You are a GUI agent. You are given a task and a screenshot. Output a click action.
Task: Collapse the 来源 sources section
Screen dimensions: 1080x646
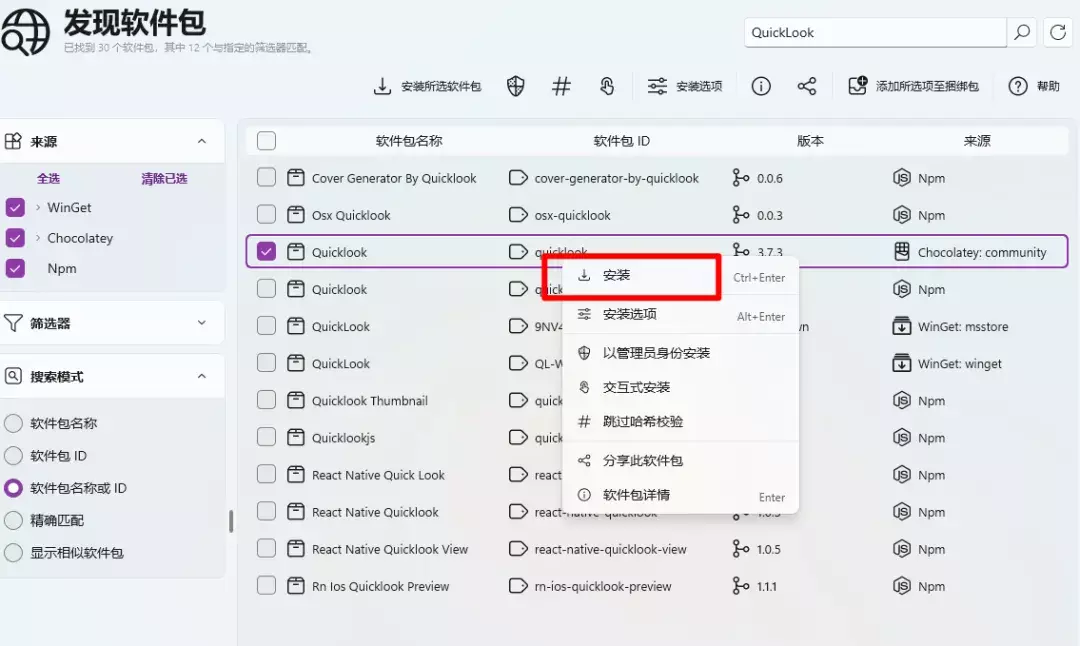pyautogui.click(x=202, y=141)
